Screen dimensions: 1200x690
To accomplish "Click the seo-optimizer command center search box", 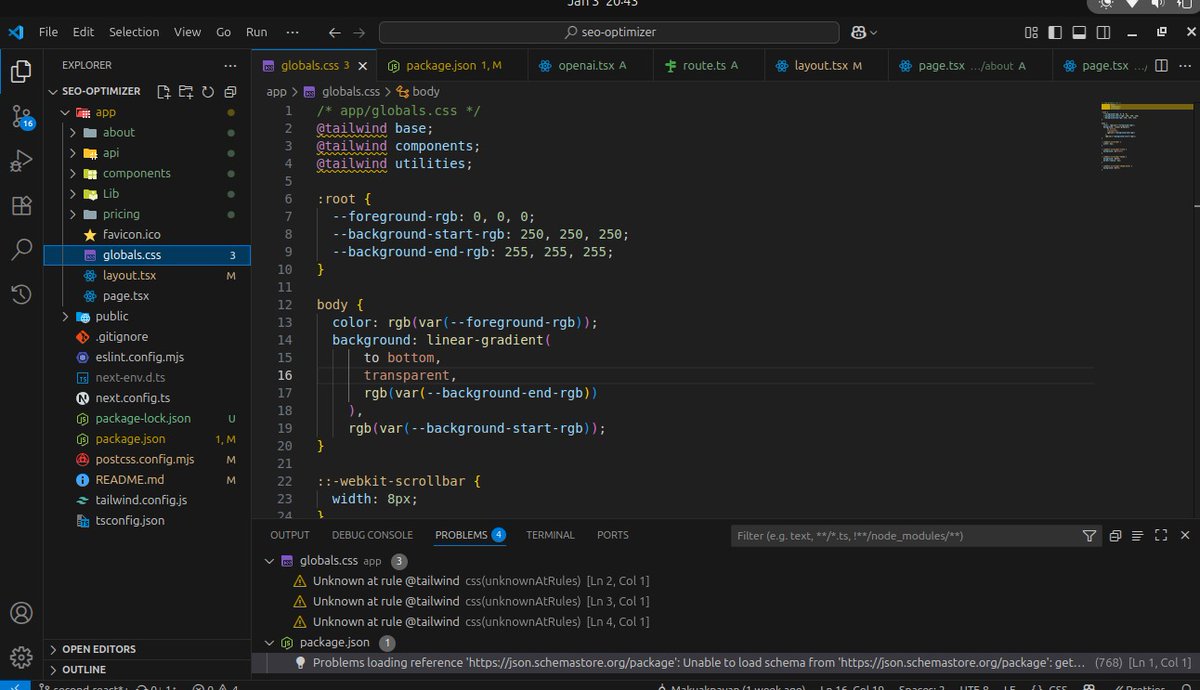I will [x=611, y=32].
